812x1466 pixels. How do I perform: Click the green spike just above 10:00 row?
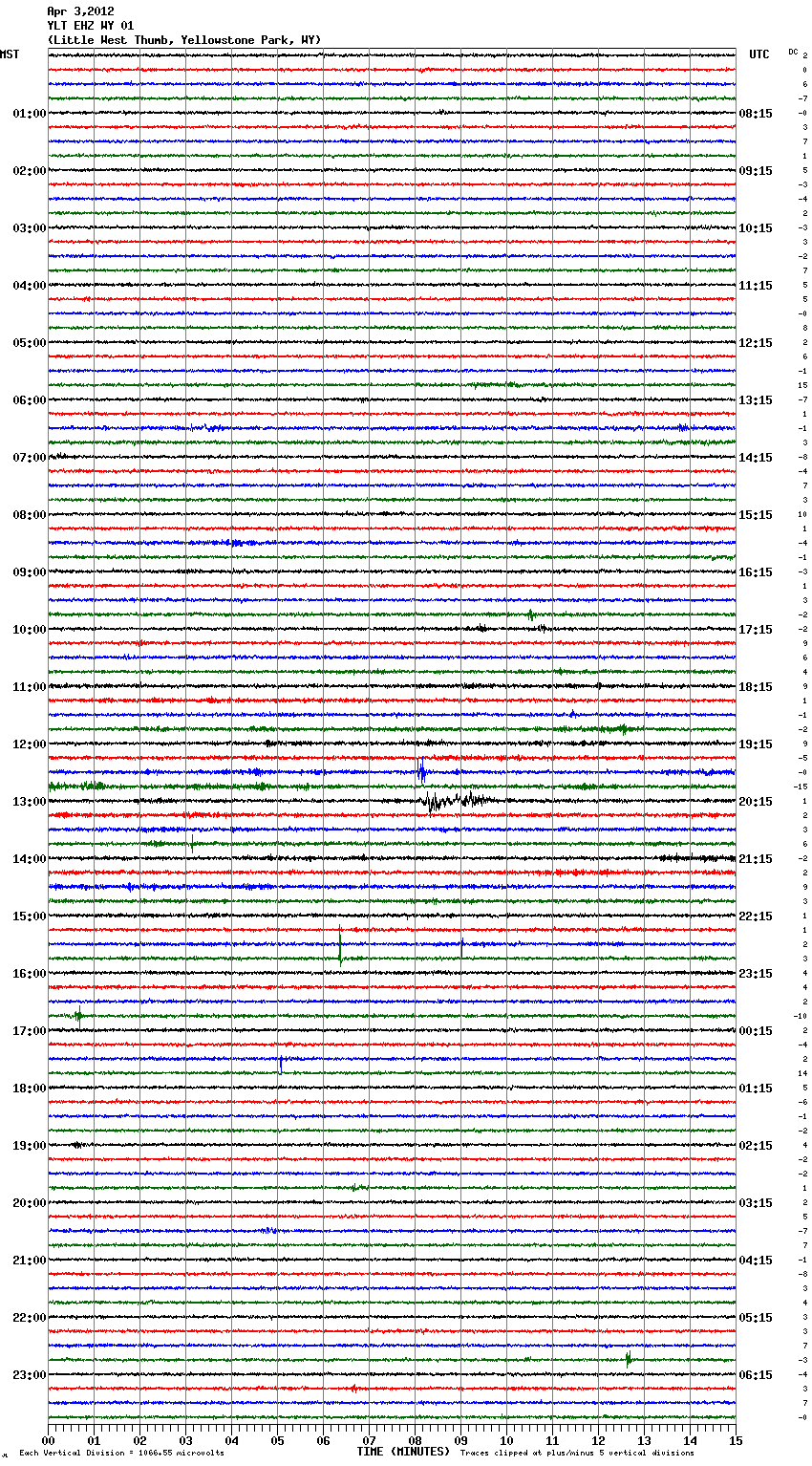click(x=530, y=614)
